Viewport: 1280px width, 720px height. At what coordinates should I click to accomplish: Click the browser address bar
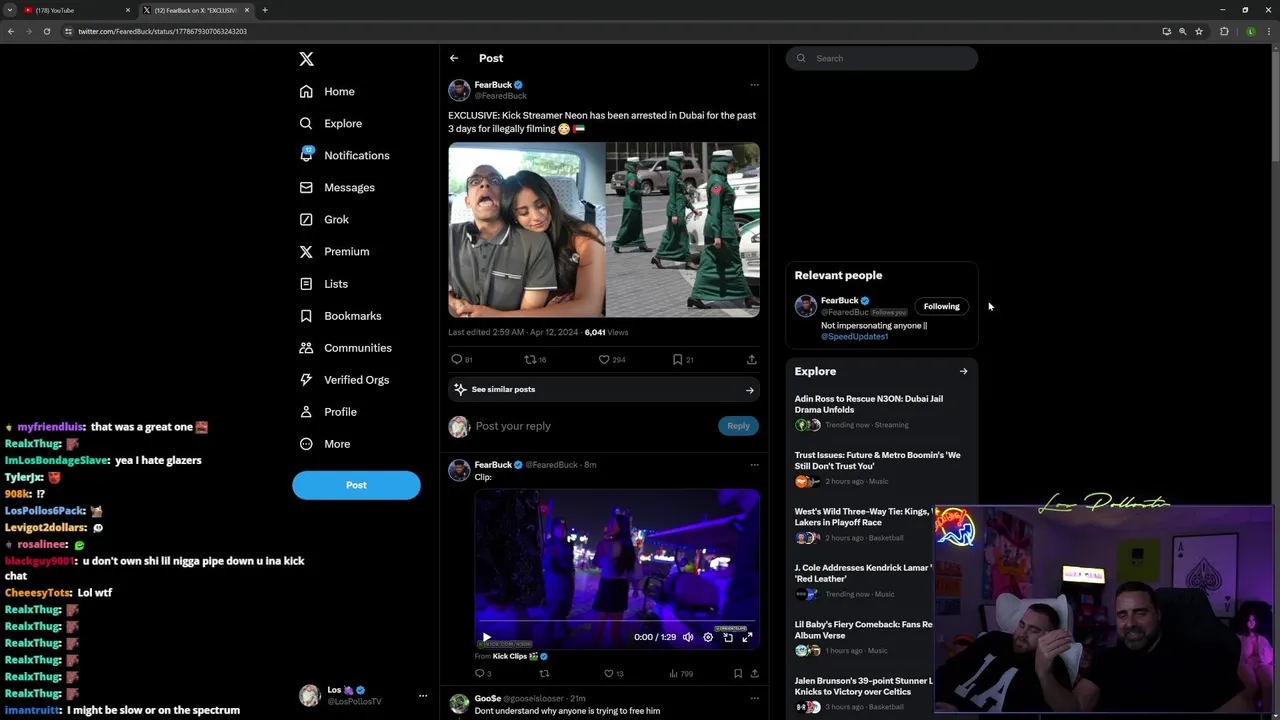pos(600,31)
